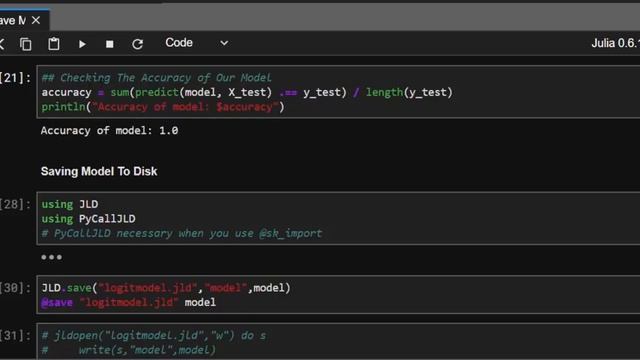Restart the kernel with the refresh icon

[138, 44]
